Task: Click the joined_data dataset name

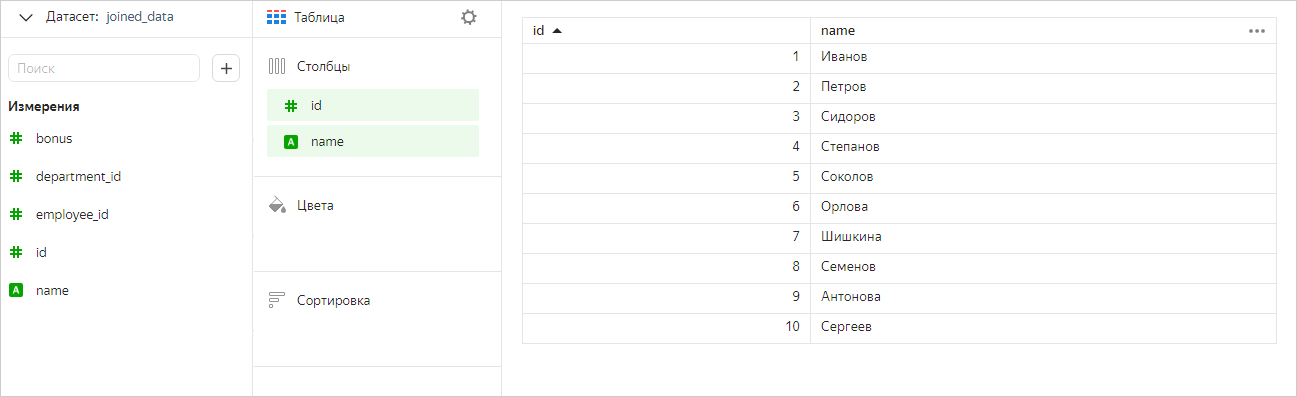Action: 139,17
